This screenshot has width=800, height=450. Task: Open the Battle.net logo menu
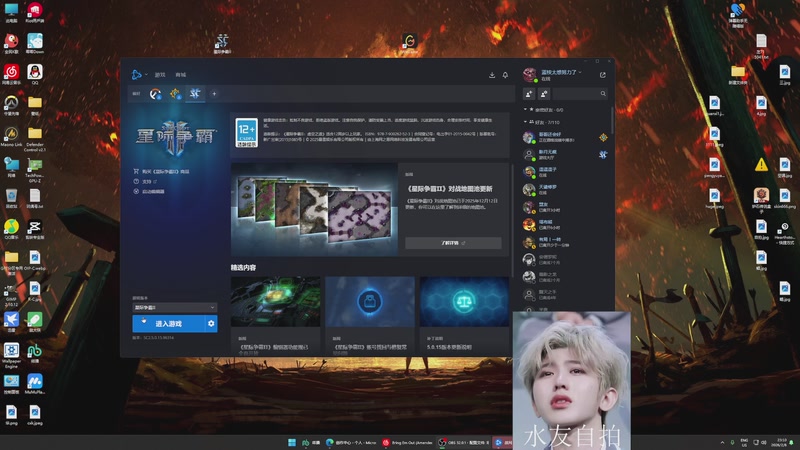pos(137,74)
